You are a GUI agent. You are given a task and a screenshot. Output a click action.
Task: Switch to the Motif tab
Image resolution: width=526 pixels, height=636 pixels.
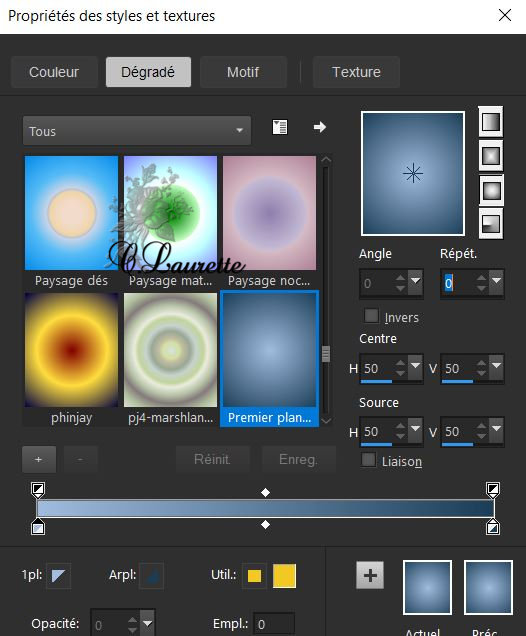[x=243, y=72]
